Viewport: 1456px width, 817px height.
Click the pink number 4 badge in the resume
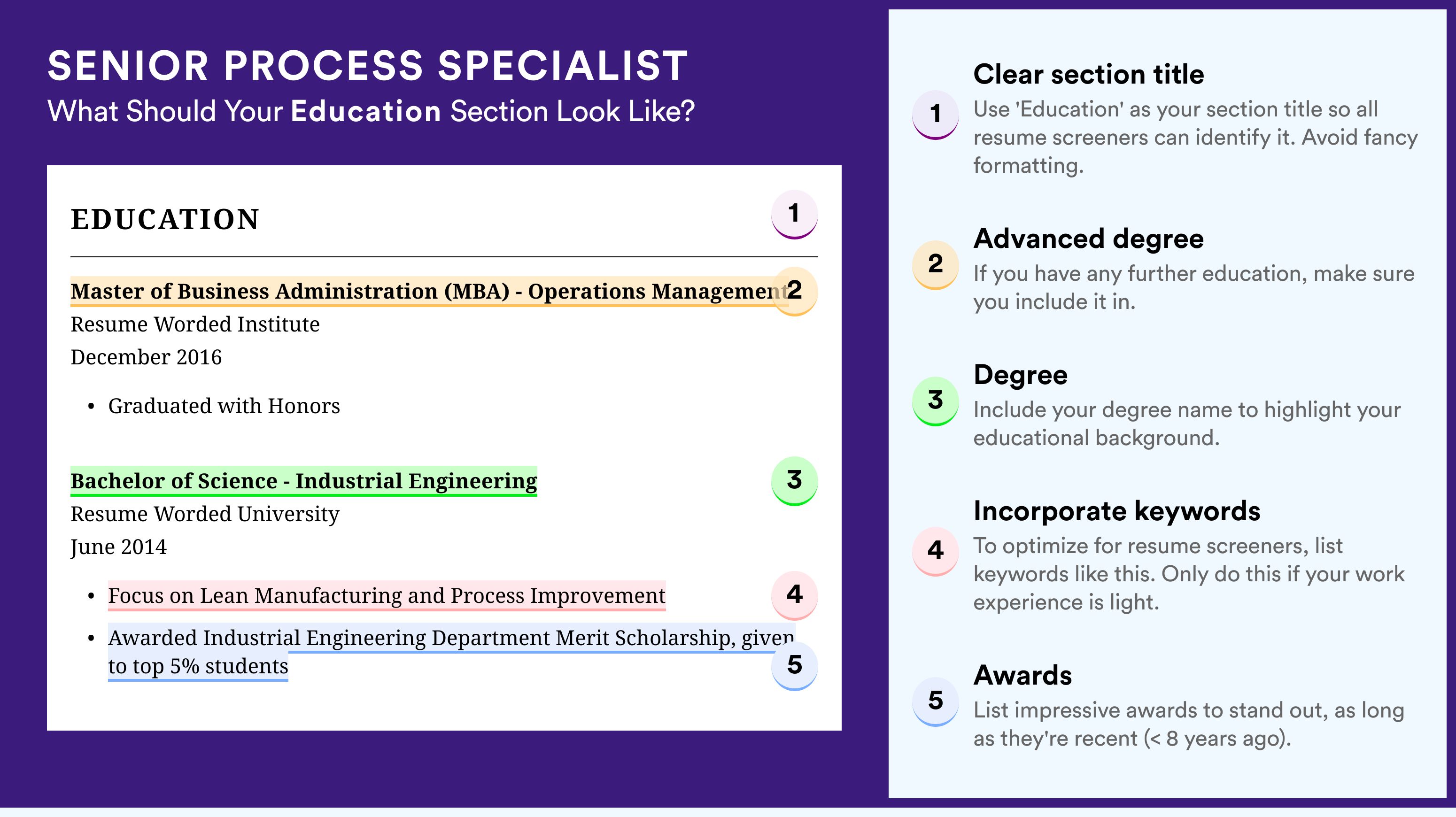794,595
